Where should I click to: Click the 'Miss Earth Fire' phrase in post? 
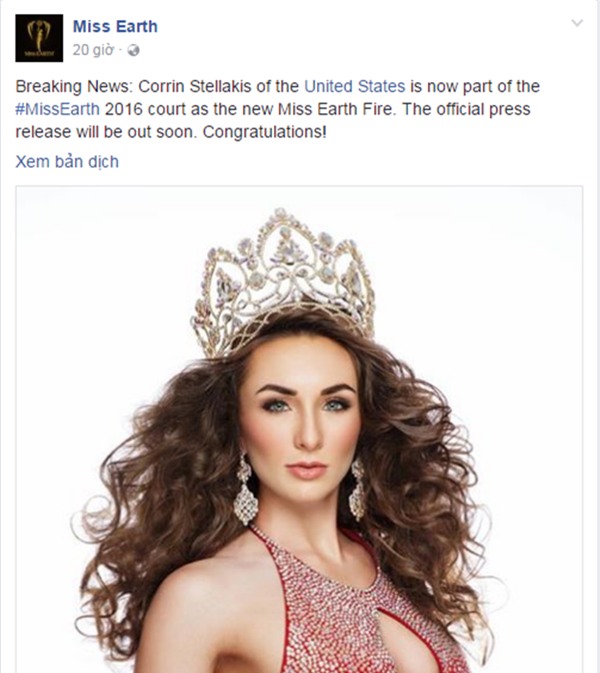coord(335,109)
